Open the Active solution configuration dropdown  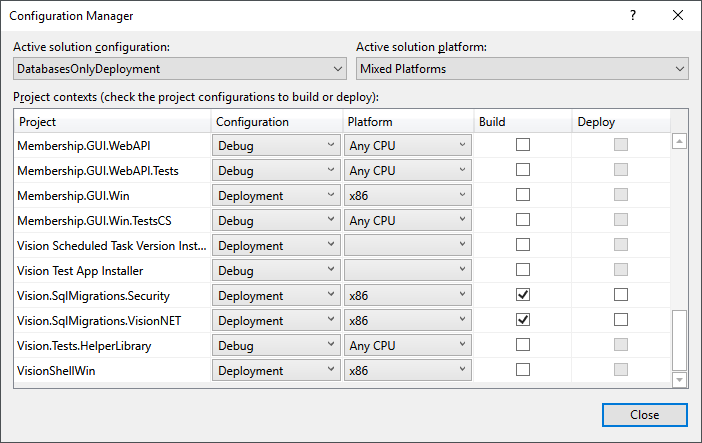(180, 69)
